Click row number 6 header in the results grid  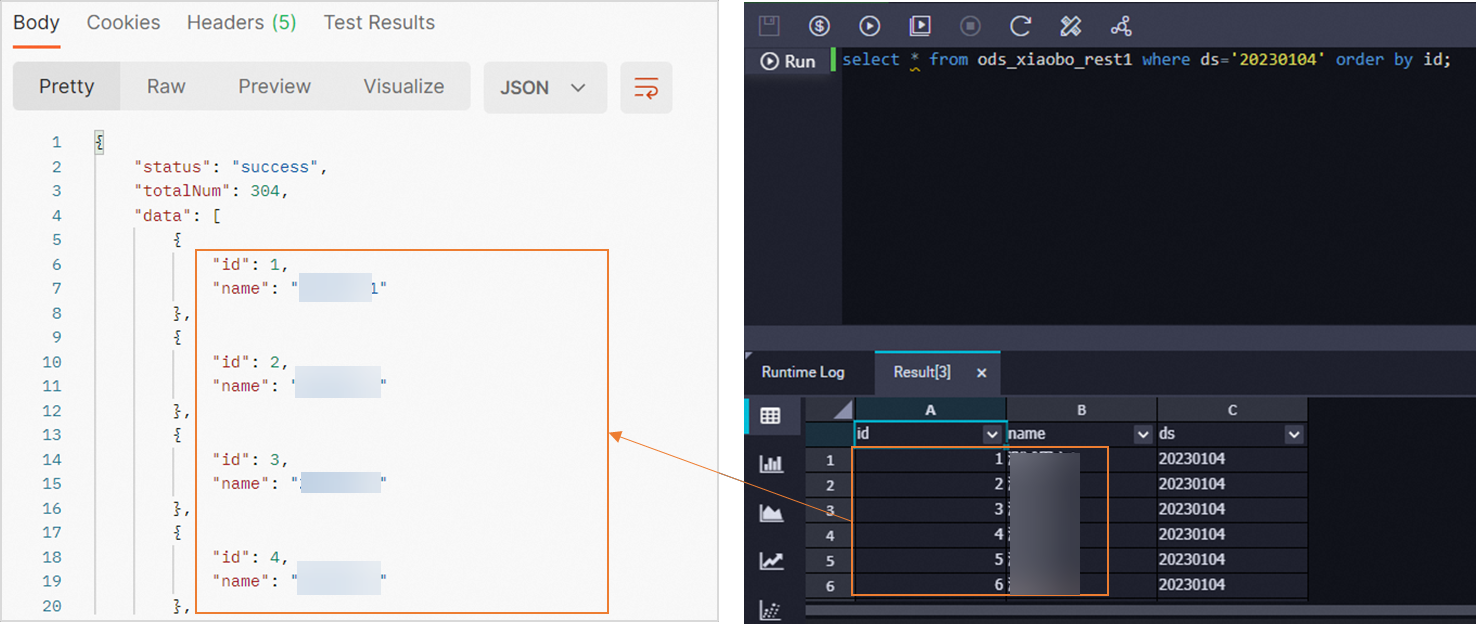click(830, 585)
